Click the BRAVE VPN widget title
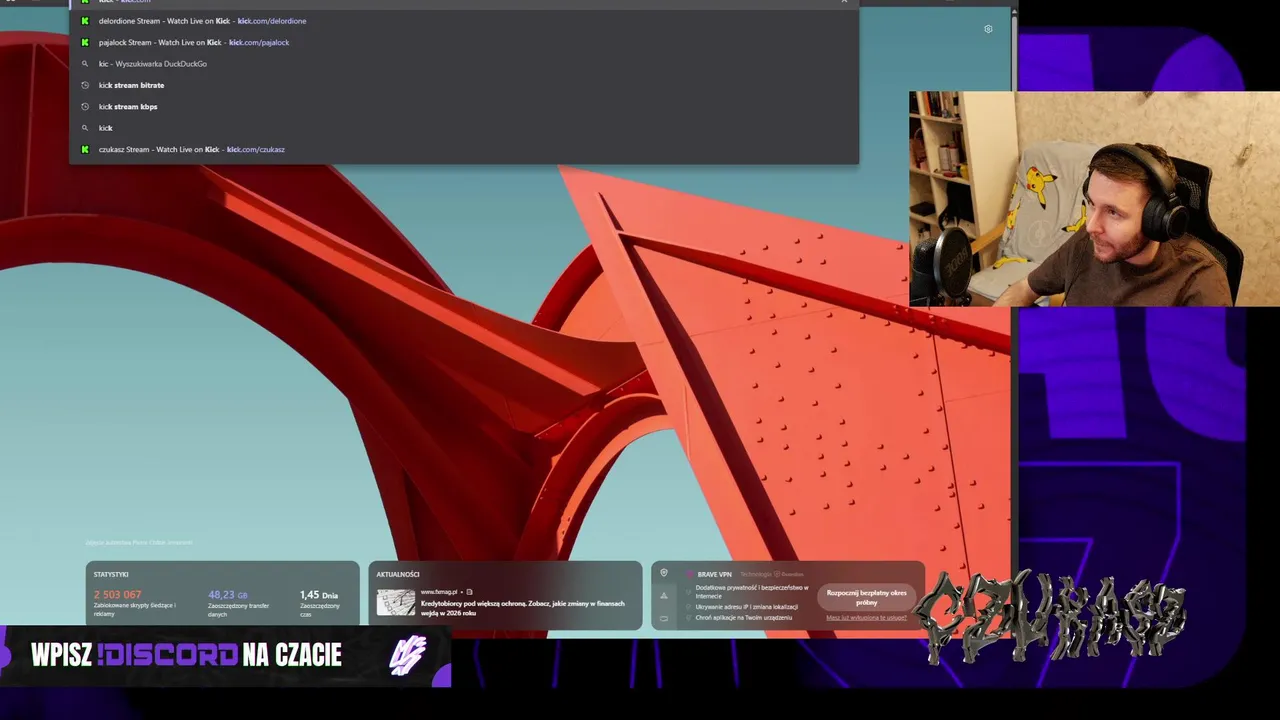This screenshot has height=720, width=1280. click(x=715, y=574)
